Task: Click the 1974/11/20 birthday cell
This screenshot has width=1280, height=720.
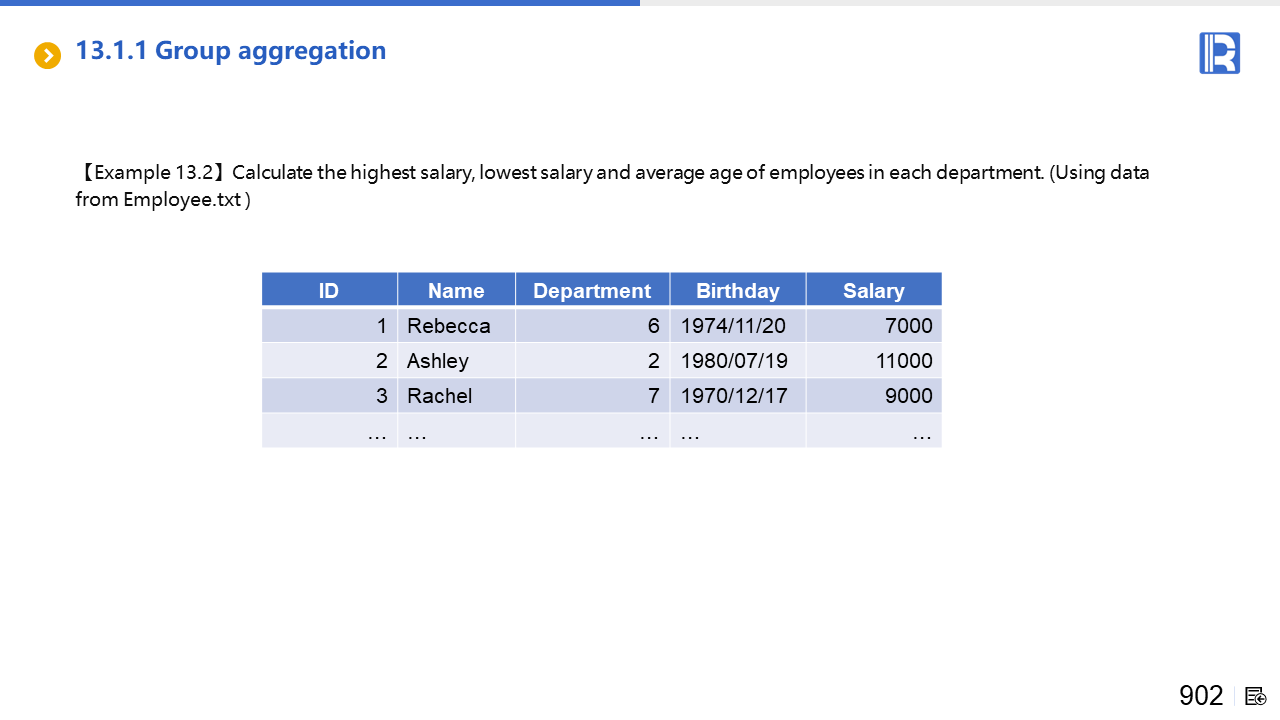Action: pos(734,326)
